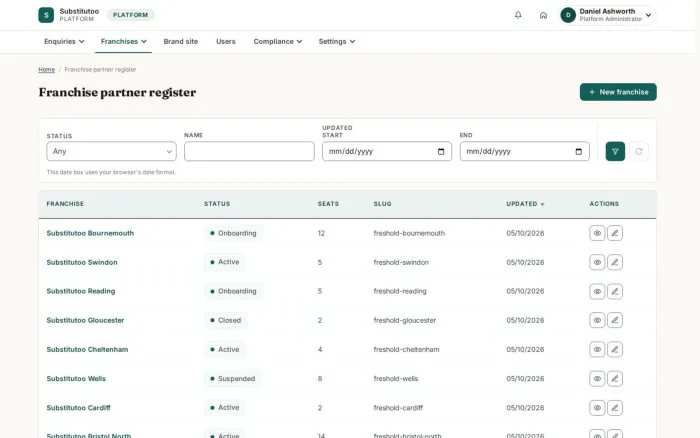Expand the Settings menu
Viewport: 700px width, 438px height.
coord(337,42)
